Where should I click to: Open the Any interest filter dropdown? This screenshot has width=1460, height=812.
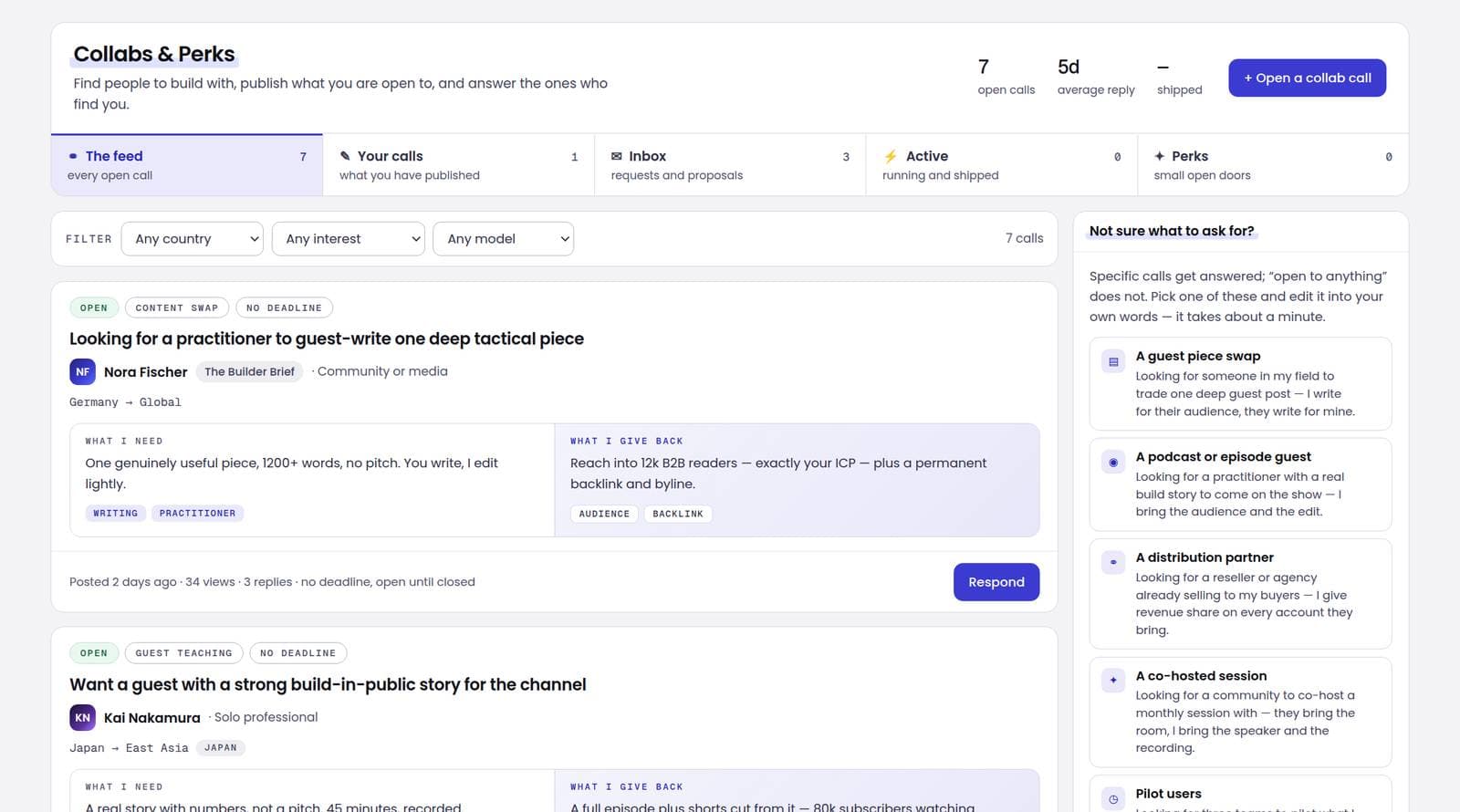coord(349,239)
